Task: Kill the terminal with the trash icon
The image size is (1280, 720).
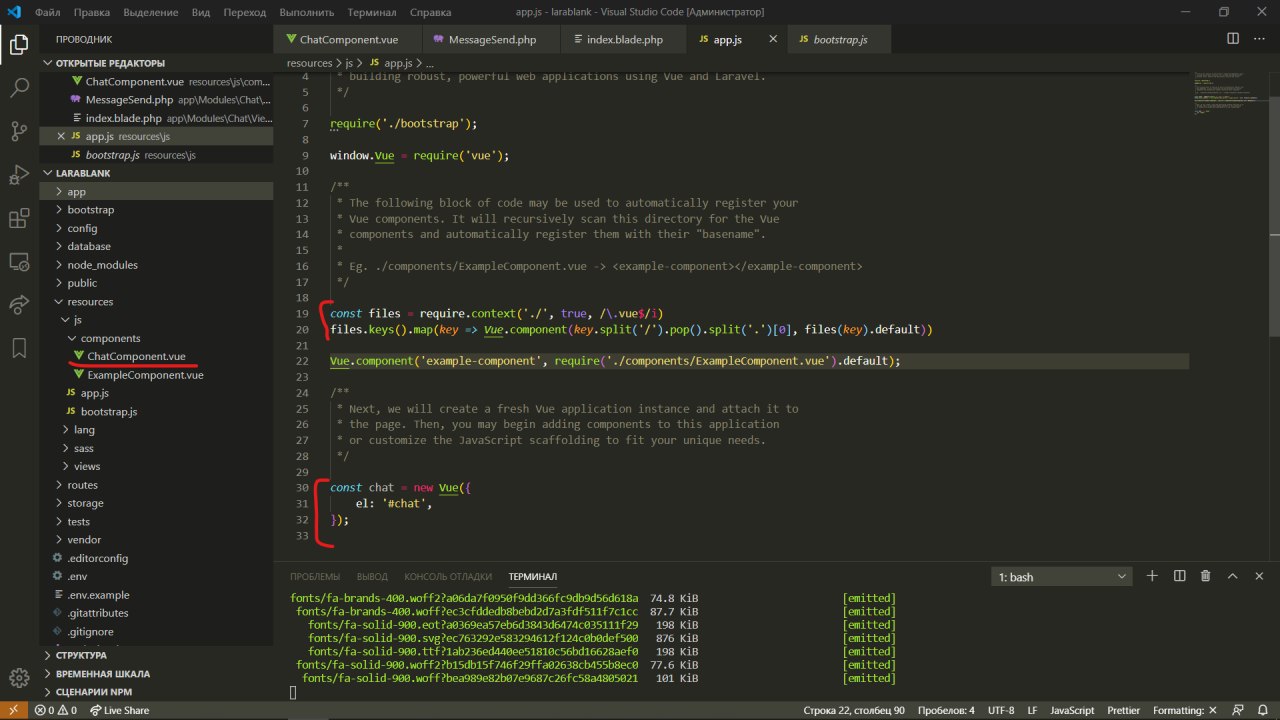Action: pos(1205,576)
